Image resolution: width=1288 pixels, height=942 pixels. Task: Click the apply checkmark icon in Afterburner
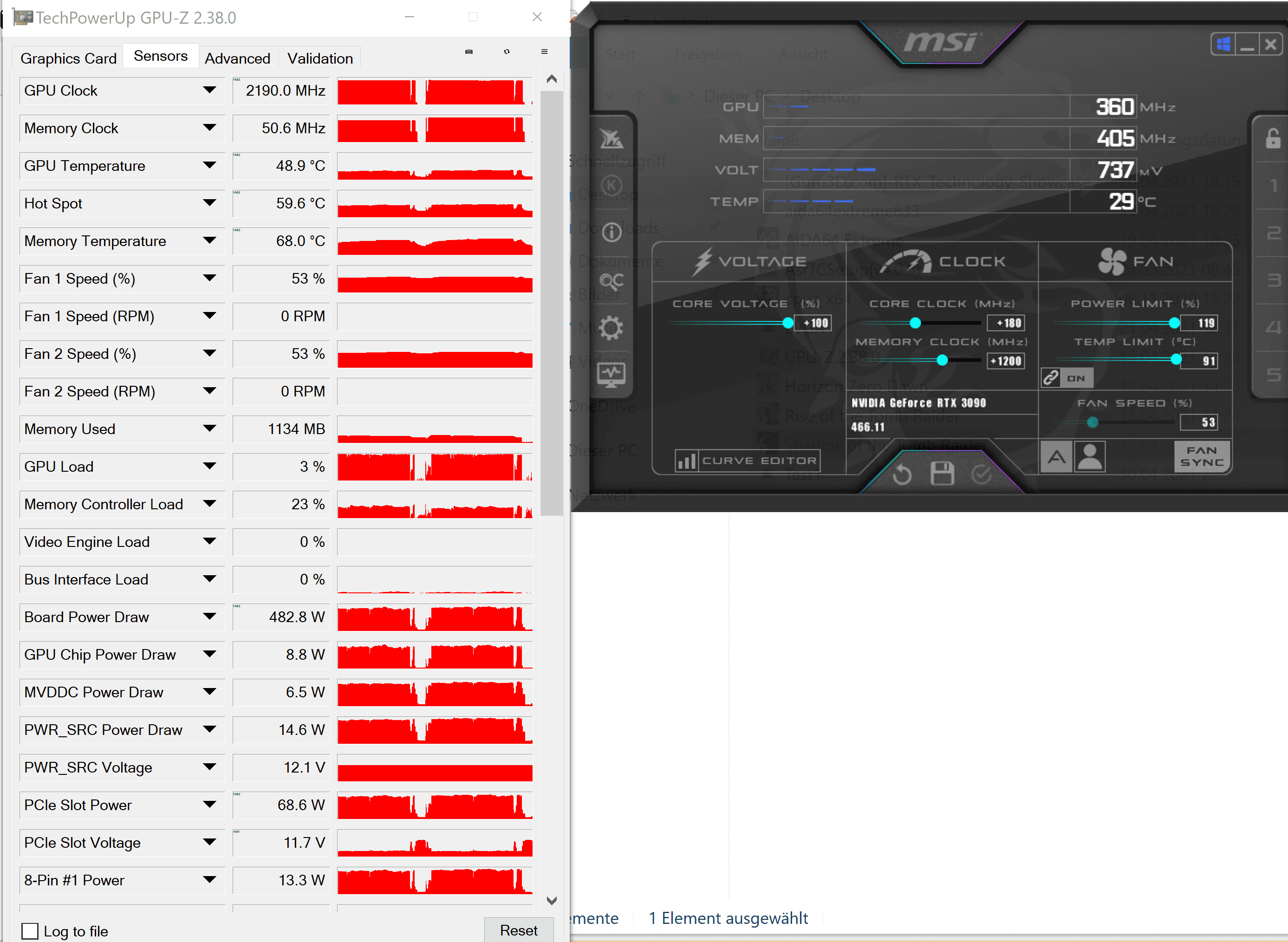tap(981, 474)
